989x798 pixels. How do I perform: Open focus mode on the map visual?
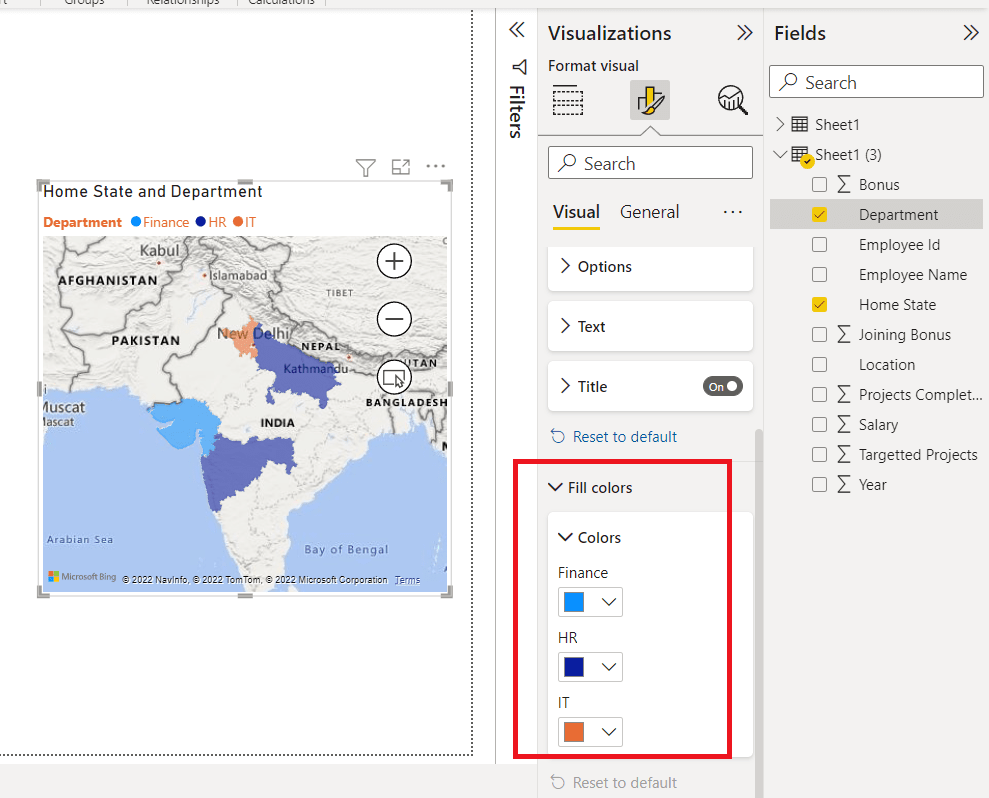click(x=400, y=167)
